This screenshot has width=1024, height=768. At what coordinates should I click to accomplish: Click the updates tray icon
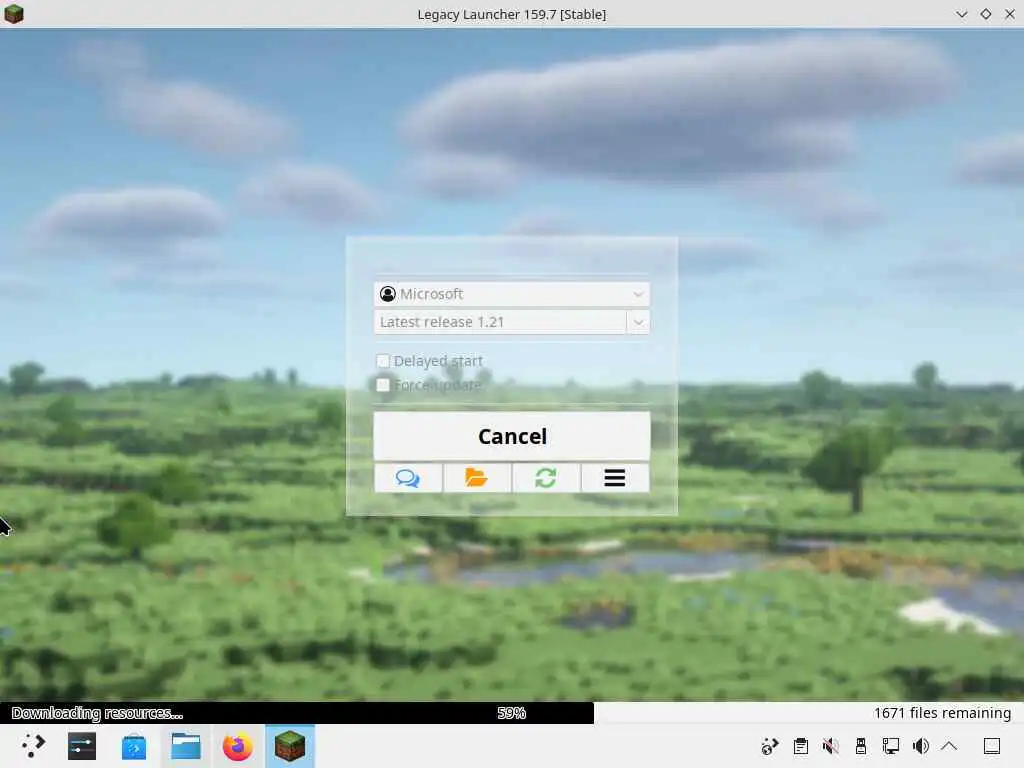click(x=770, y=746)
